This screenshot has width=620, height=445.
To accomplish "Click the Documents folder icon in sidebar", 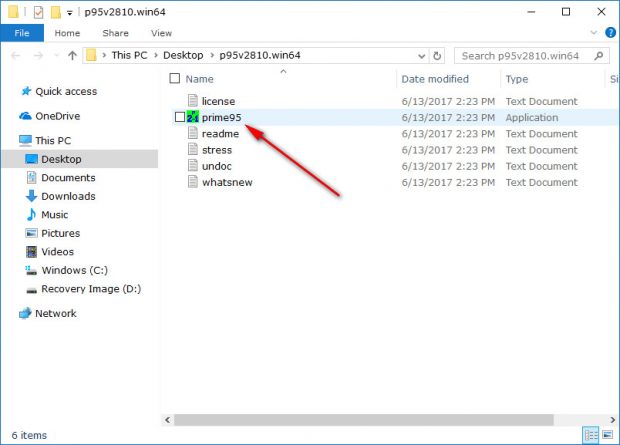I will click(31, 178).
